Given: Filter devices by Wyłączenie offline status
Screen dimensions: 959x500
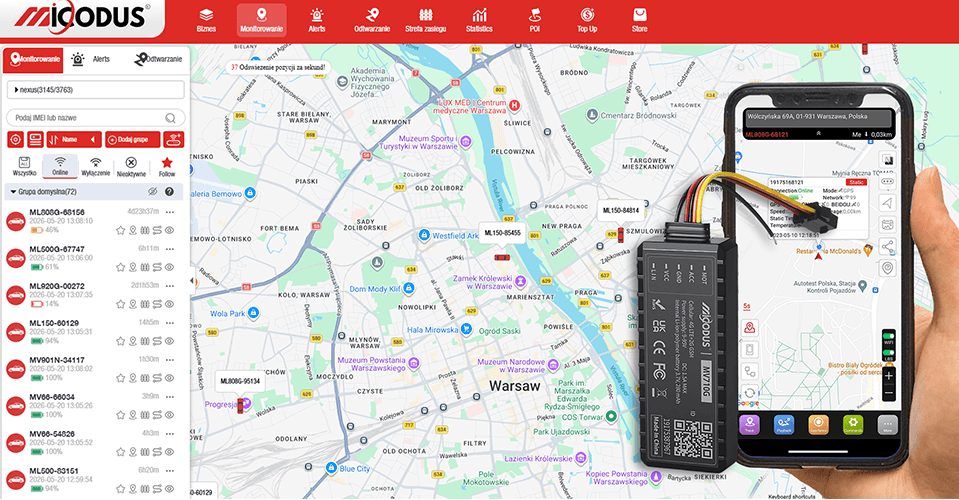Looking at the screenshot, I should pyautogui.click(x=95, y=166).
